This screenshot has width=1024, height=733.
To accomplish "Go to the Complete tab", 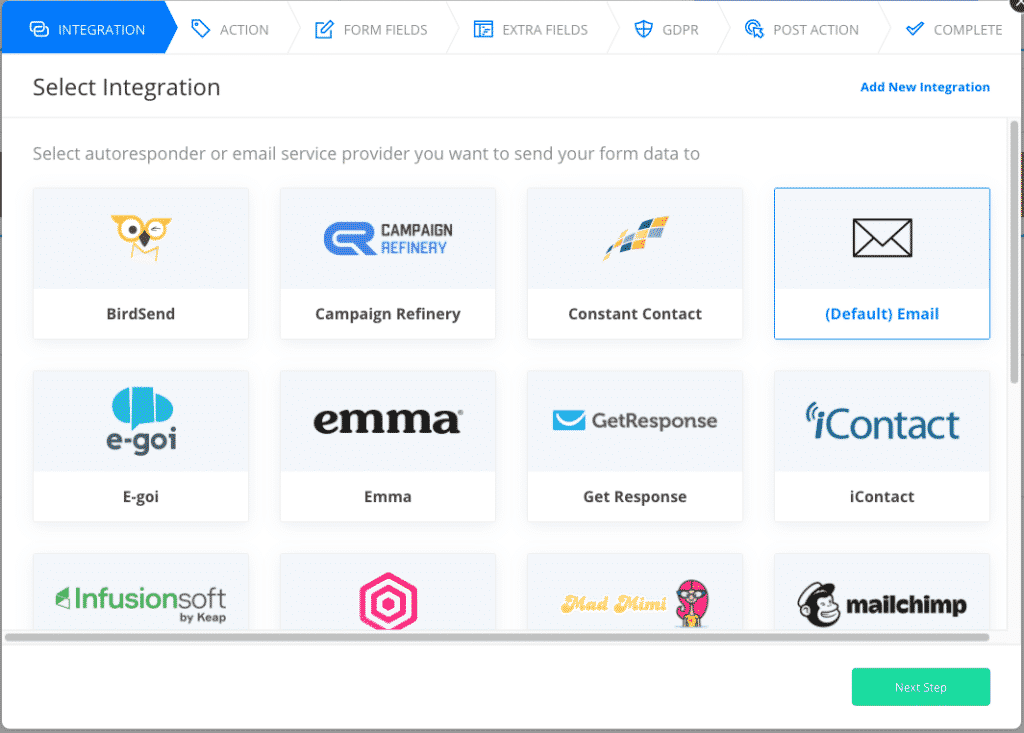I will [954, 29].
